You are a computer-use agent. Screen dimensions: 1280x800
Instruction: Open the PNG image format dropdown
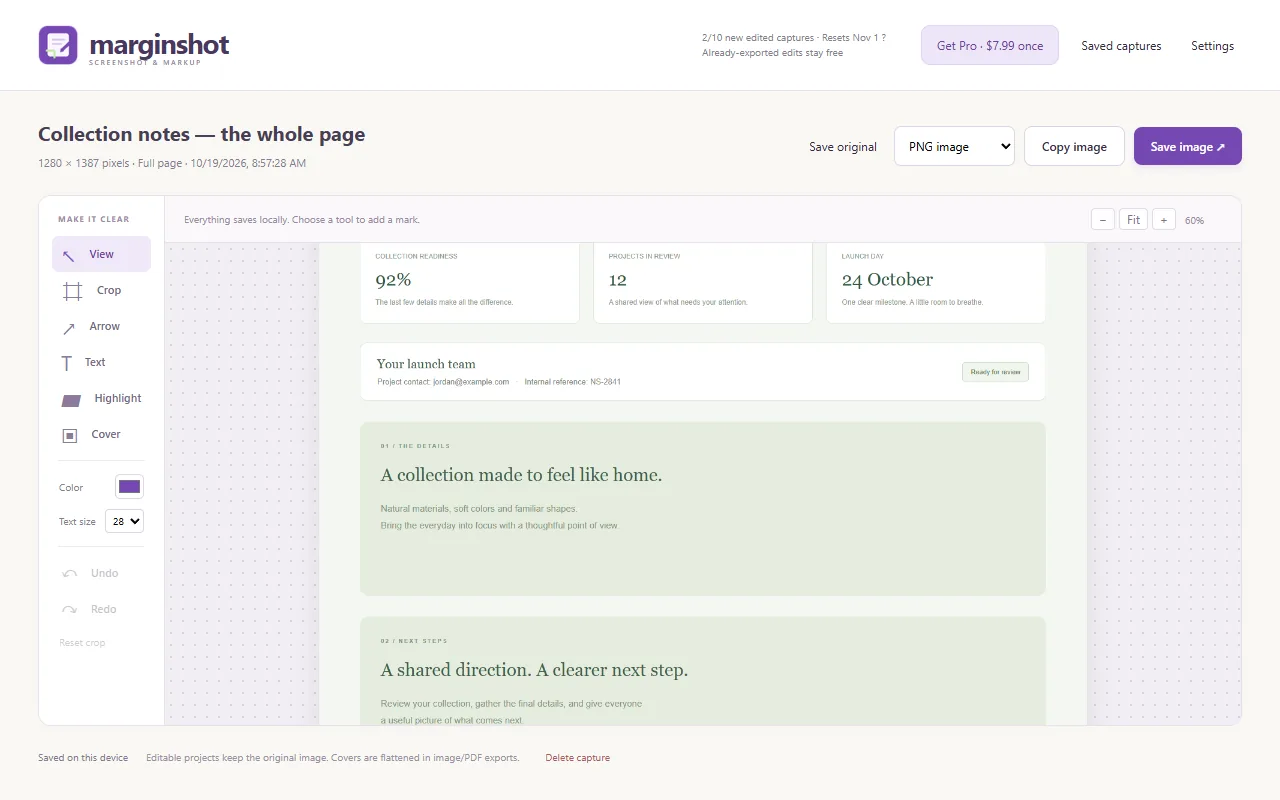tap(954, 146)
